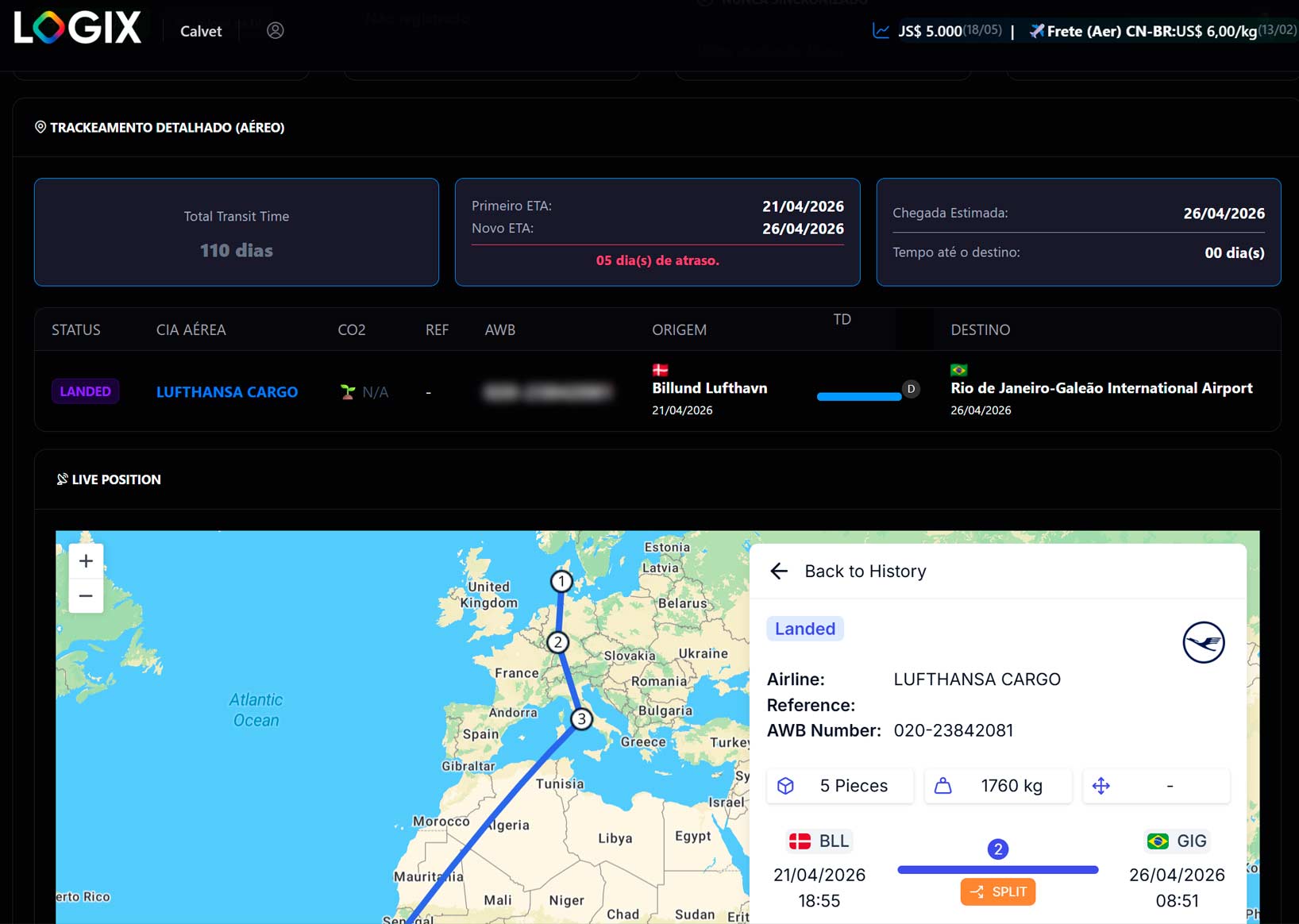Click the REF column header

pyautogui.click(x=437, y=329)
